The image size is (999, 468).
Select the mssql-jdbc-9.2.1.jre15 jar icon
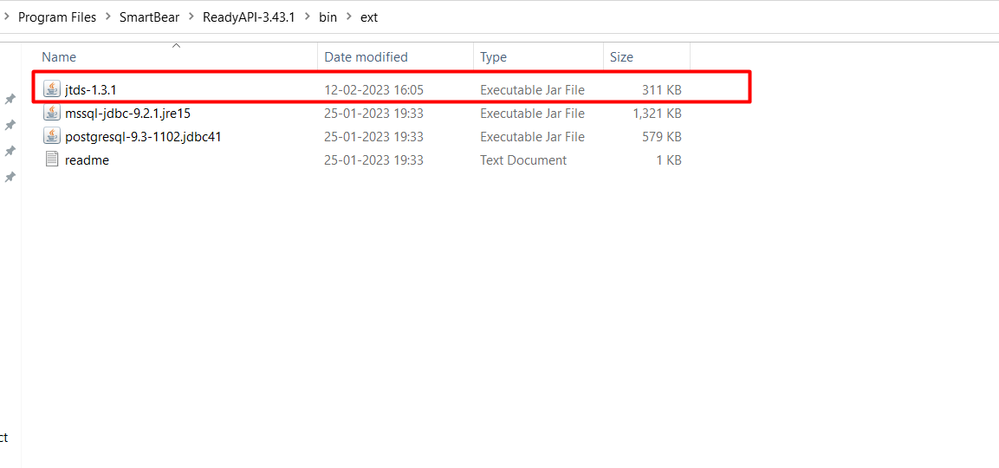coord(52,113)
